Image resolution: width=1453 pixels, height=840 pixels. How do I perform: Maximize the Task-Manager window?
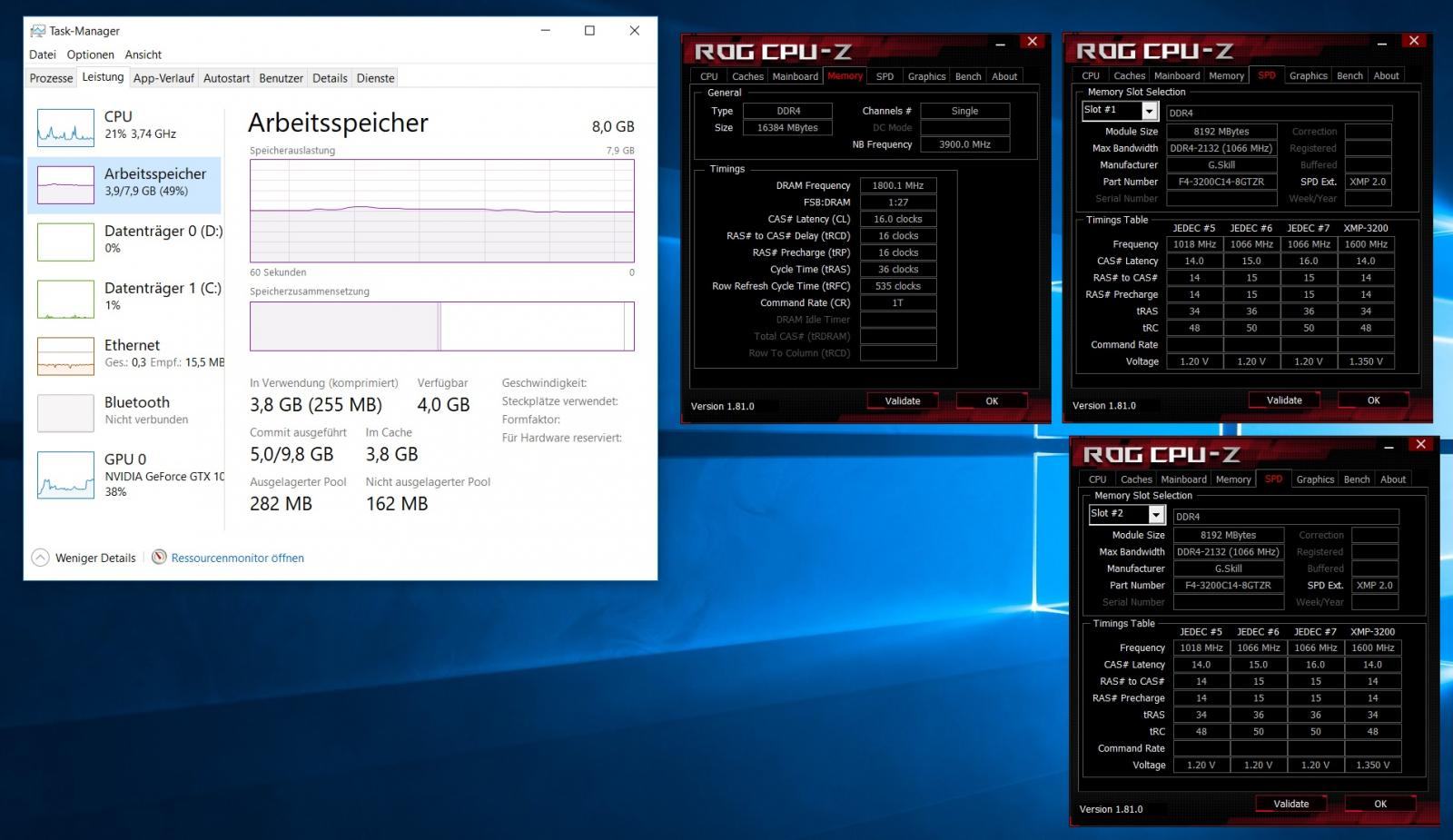[x=589, y=30]
